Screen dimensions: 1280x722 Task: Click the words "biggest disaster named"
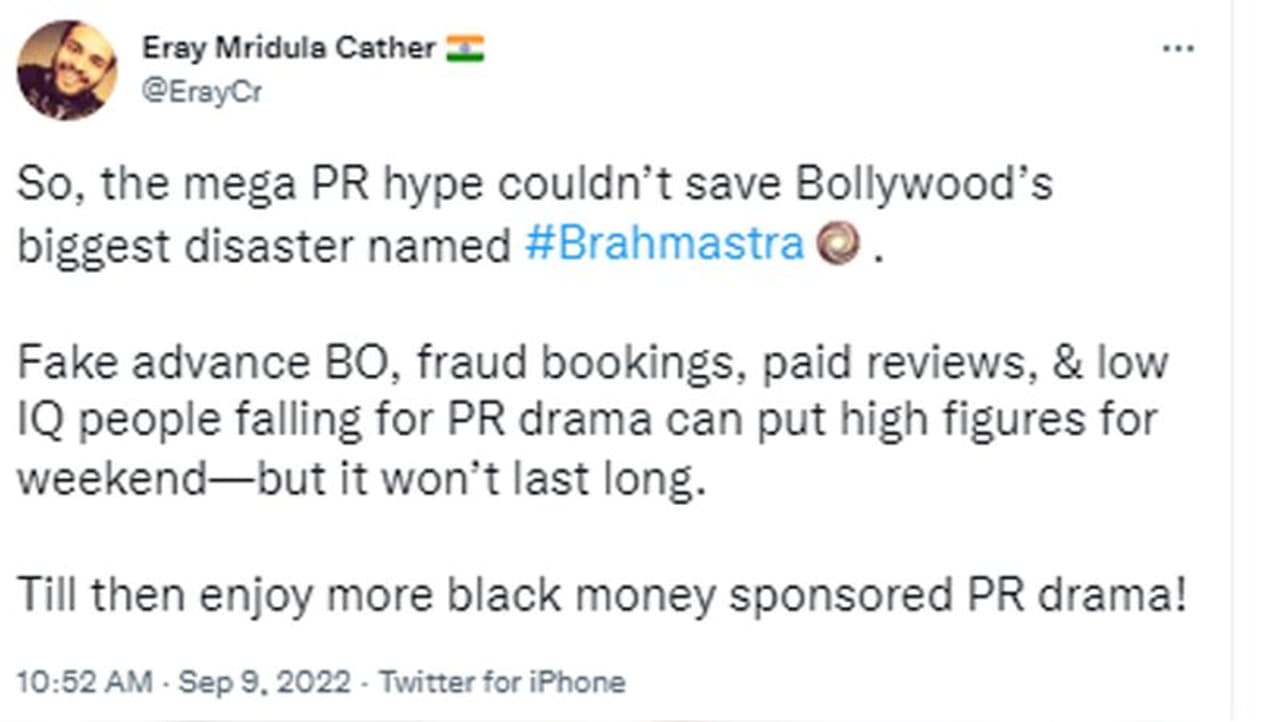264,246
